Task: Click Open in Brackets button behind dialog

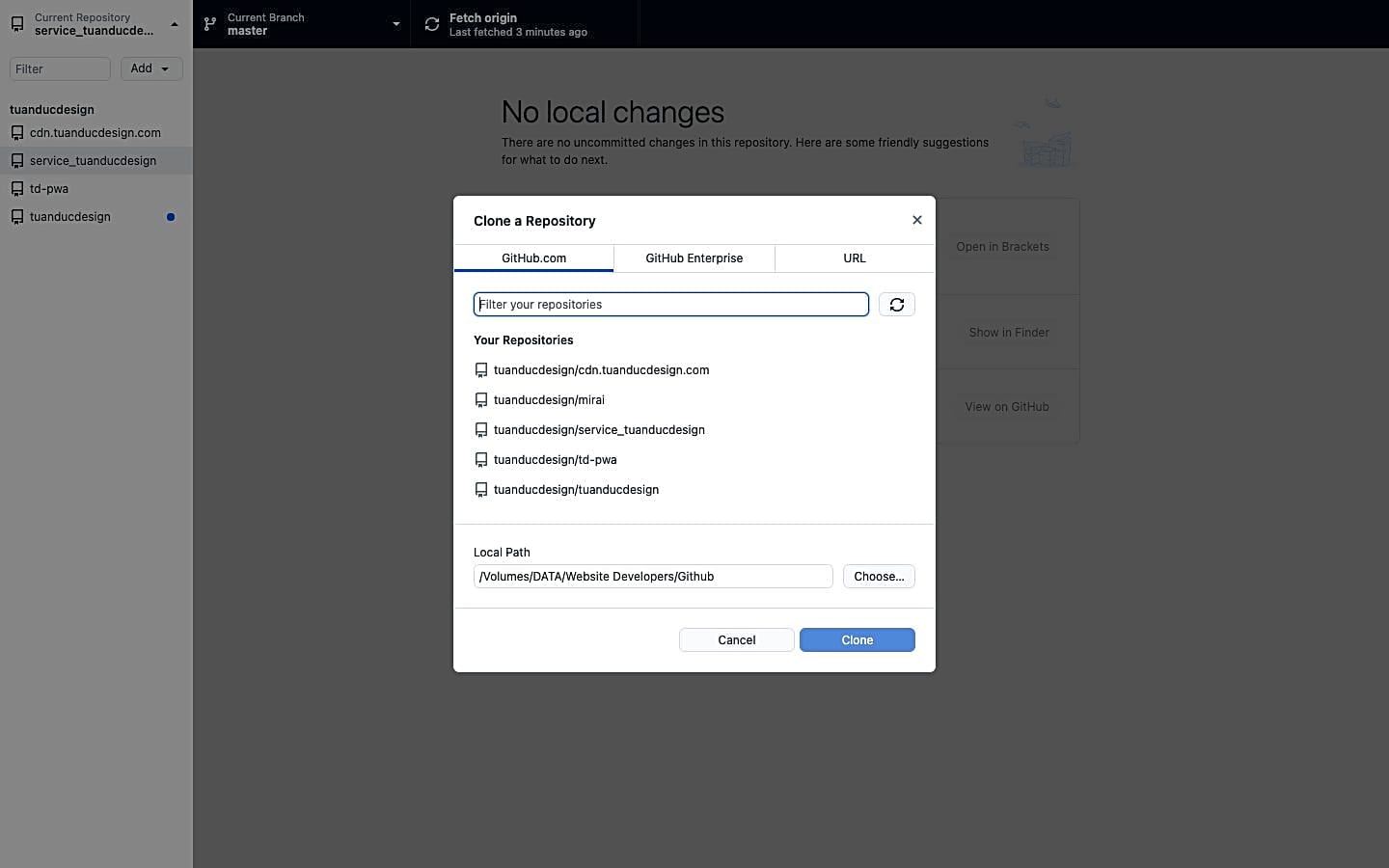Action: tap(1003, 247)
